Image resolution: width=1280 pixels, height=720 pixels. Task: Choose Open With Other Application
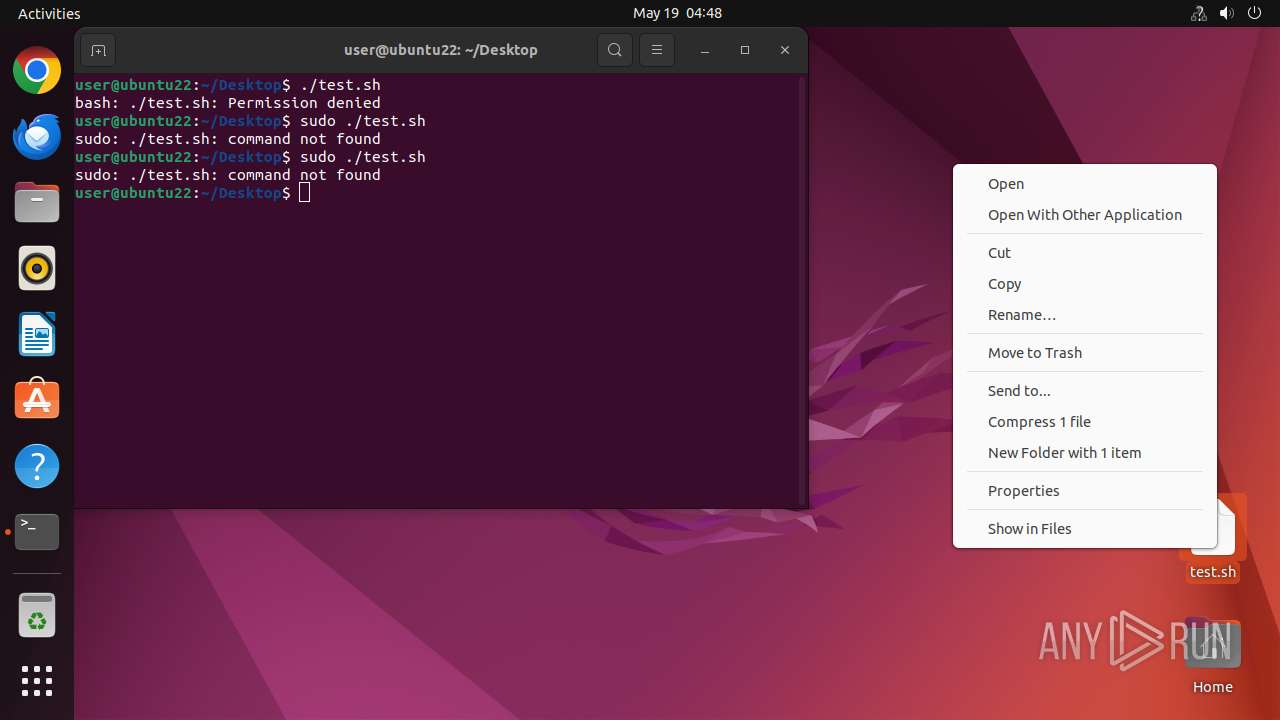click(1085, 215)
